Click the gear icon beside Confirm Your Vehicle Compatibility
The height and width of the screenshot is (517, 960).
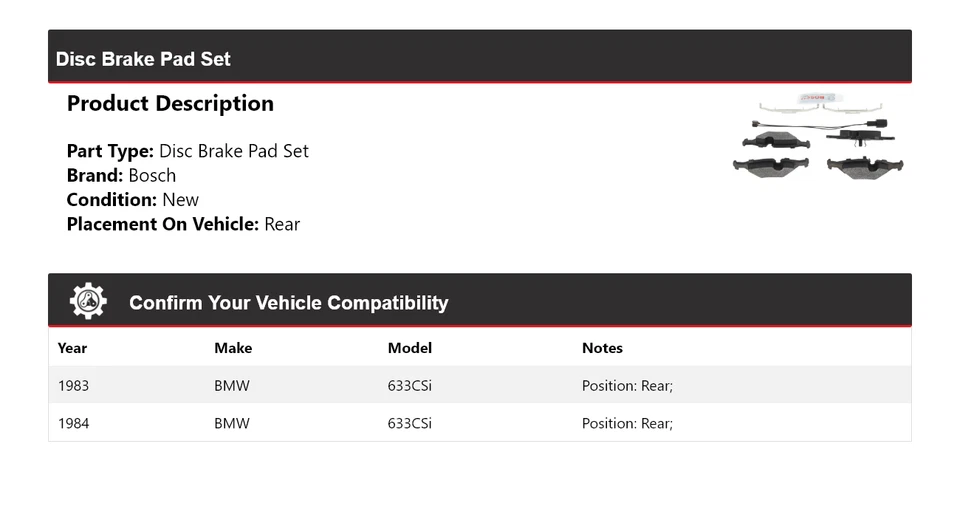tap(88, 301)
